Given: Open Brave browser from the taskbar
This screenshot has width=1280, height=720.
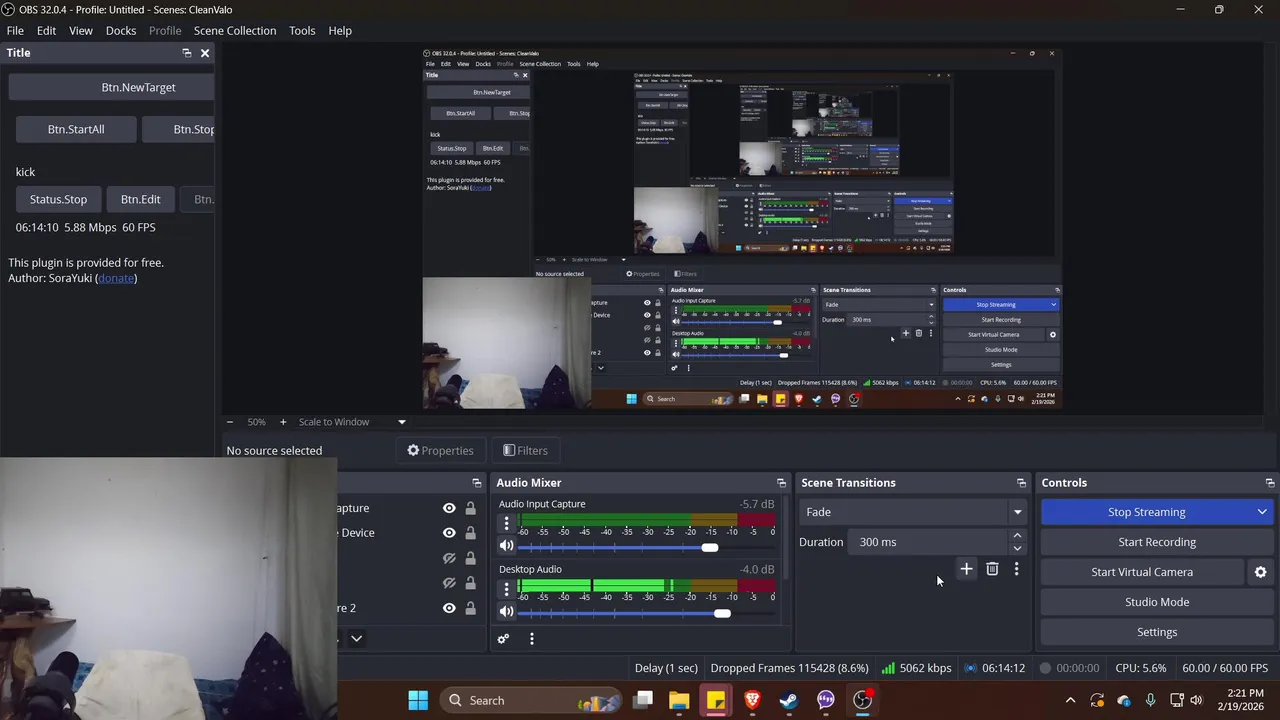Looking at the screenshot, I should (752, 700).
